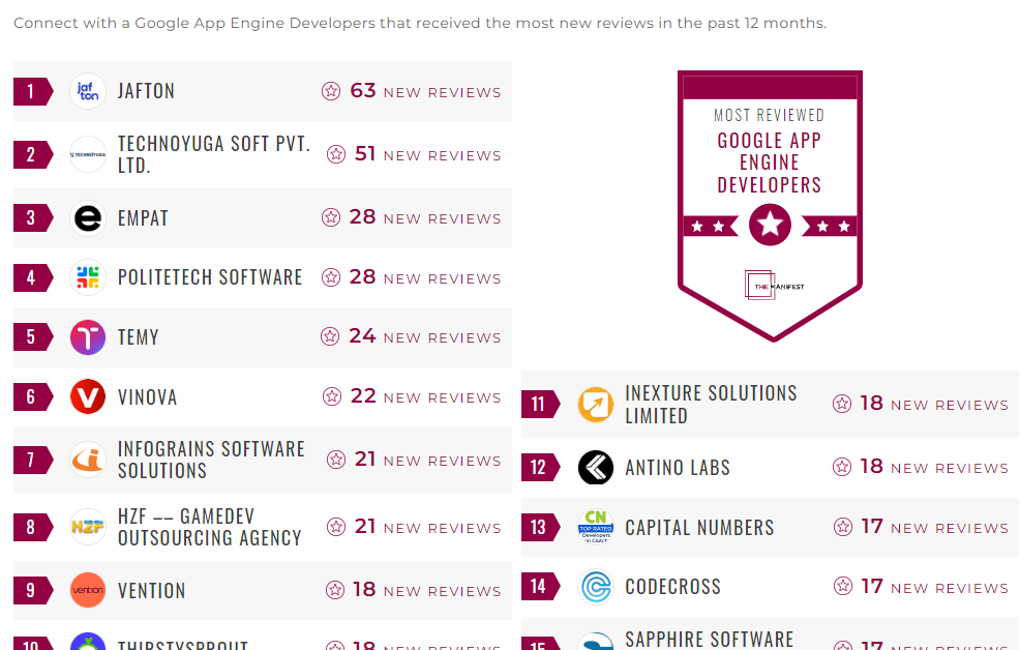Open the Jafton company name link

click(x=146, y=91)
